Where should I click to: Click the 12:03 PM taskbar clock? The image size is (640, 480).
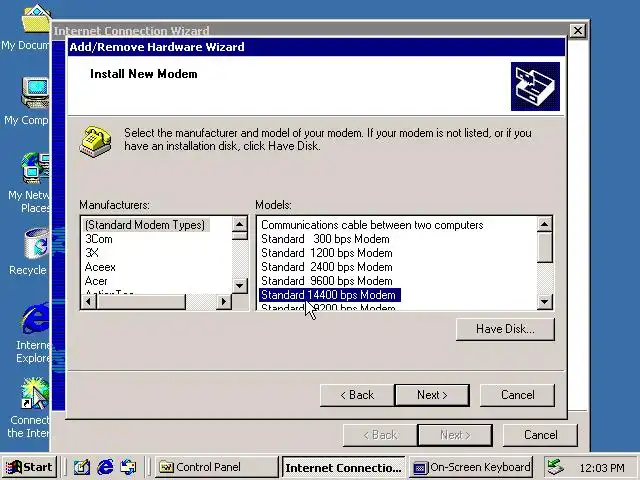point(602,467)
